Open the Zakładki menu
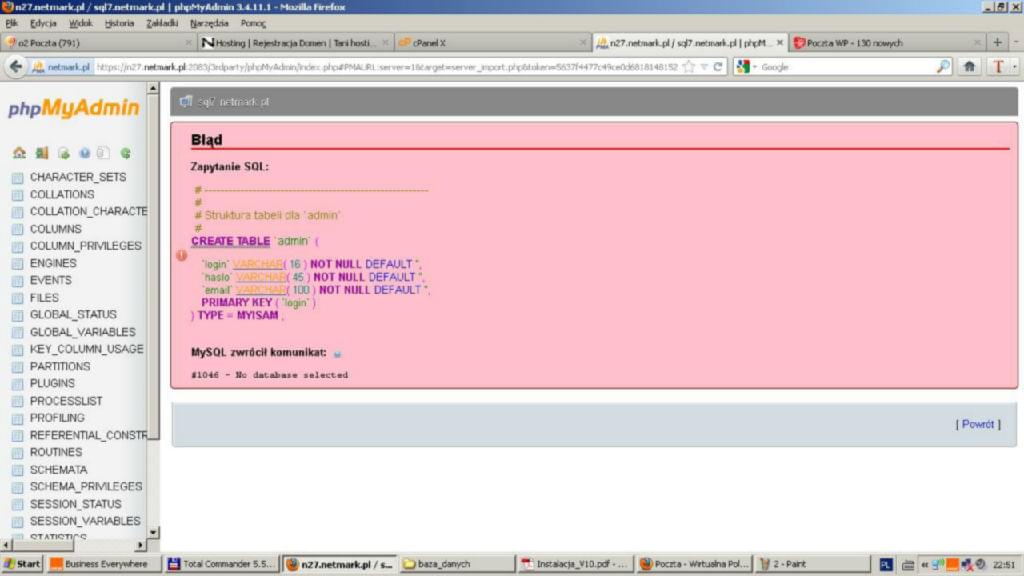This screenshot has width=1024, height=576. tap(162, 24)
